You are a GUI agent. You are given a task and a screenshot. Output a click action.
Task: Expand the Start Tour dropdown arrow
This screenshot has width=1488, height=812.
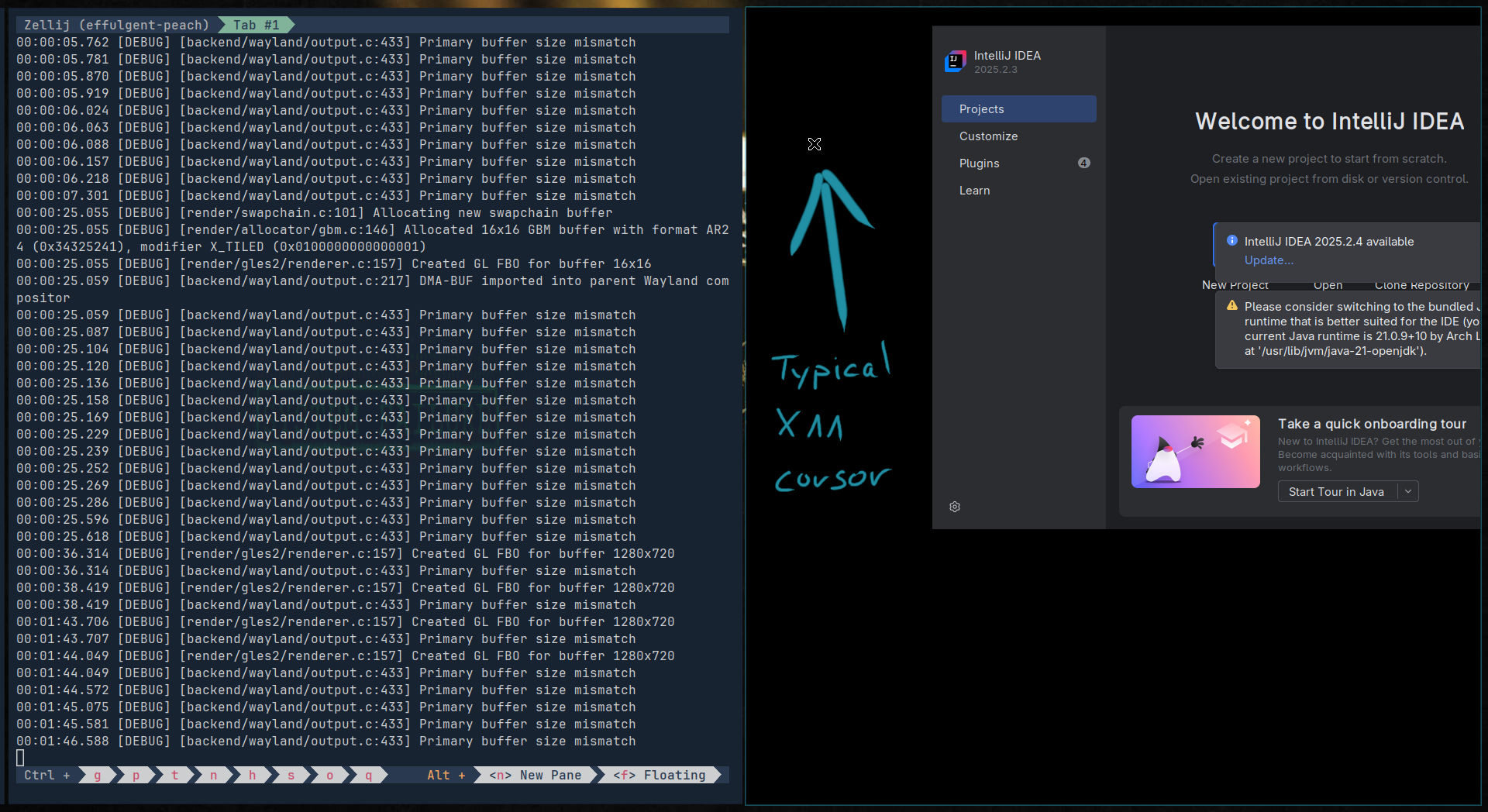coord(1408,491)
